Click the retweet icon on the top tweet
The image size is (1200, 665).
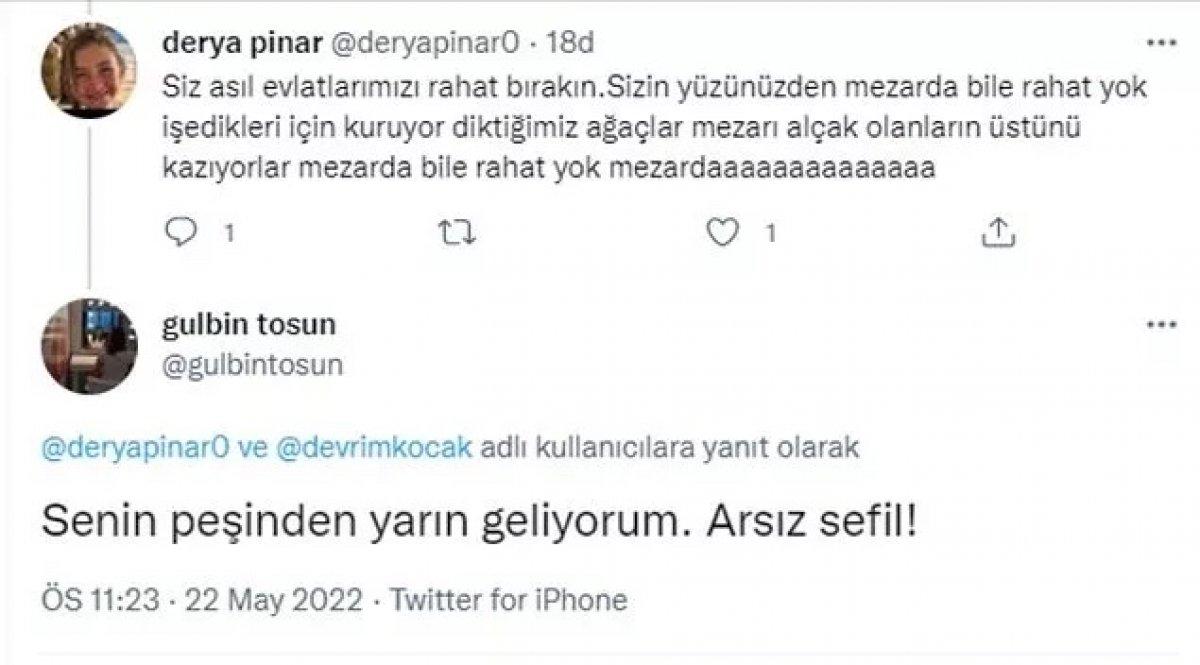(457, 231)
